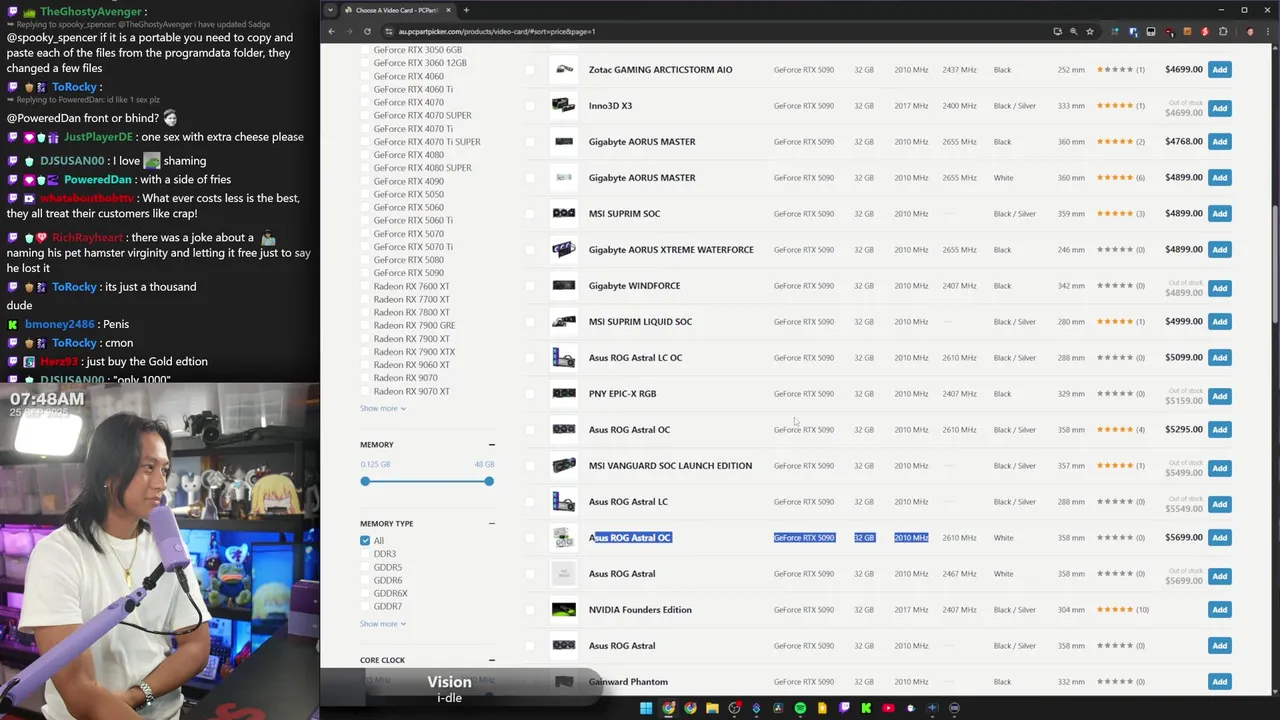Check the Radeon RX 7900 XTX filter

point(365,352)
